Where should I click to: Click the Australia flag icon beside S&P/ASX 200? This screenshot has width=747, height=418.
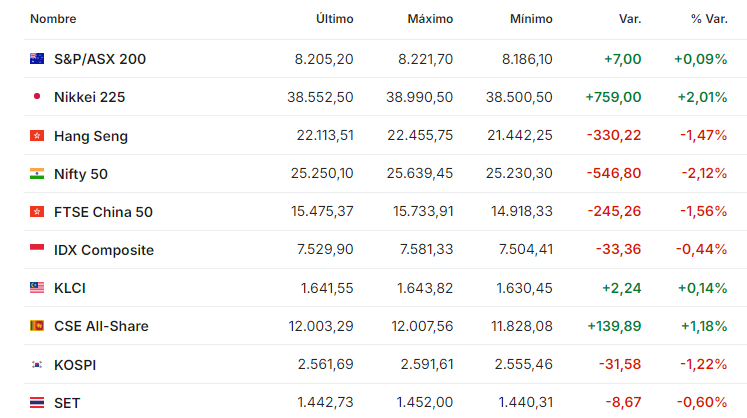tap(37, 59)
